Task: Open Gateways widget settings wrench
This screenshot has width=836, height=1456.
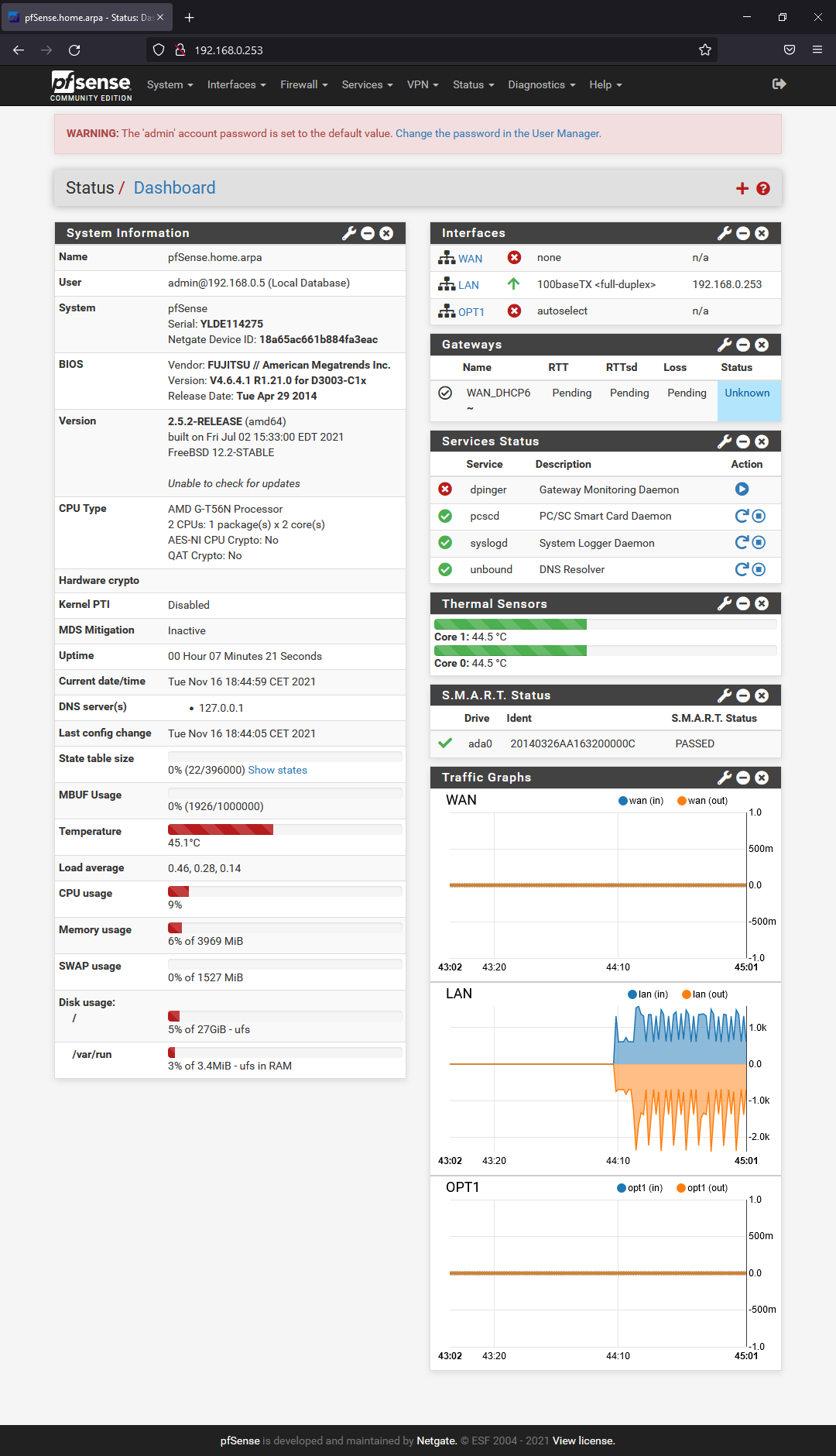Action: tap(725, 345)
